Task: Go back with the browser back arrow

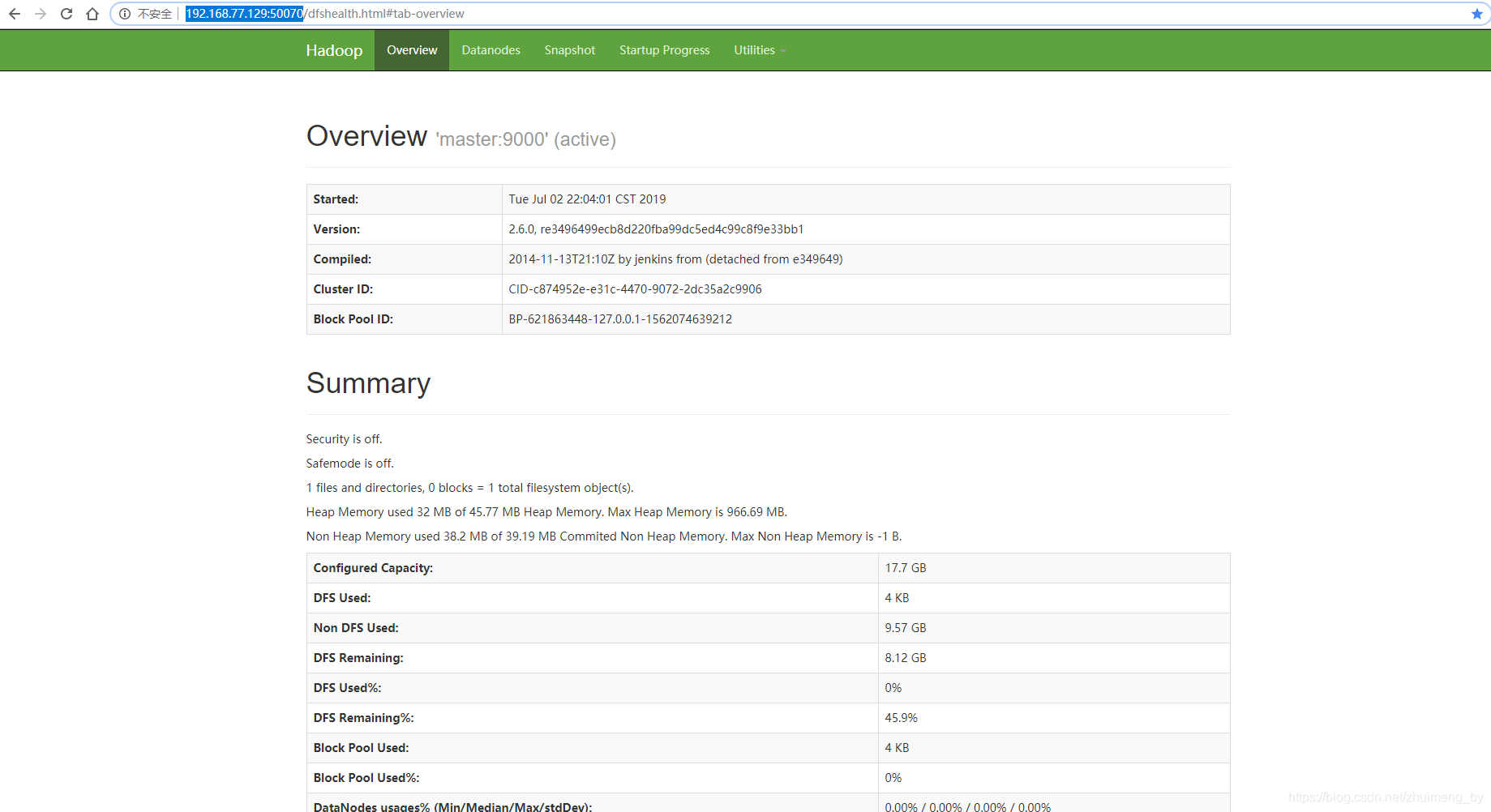Action: pos(15,14)
